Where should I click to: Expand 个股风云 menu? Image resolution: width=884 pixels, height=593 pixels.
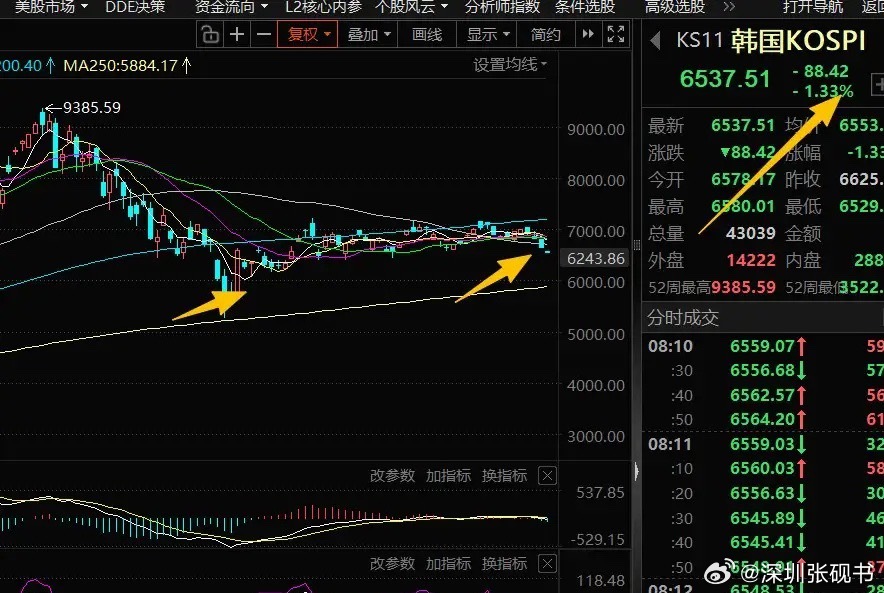tap(412, 7)
